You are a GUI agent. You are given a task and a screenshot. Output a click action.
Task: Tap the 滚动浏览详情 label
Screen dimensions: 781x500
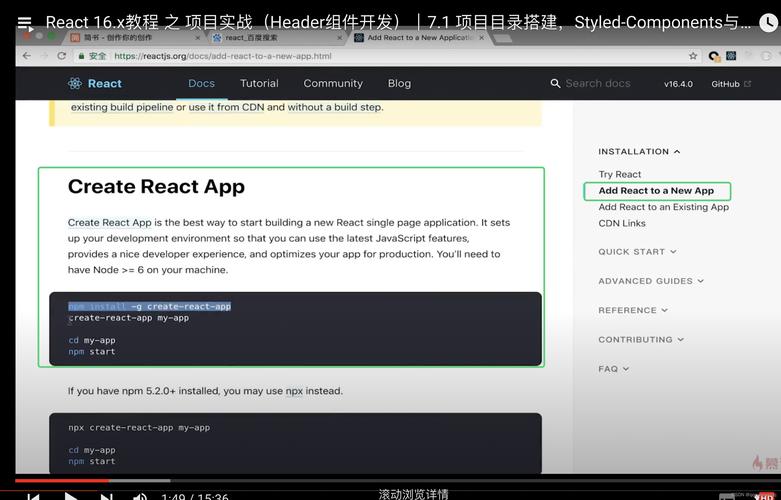point(413,494)
